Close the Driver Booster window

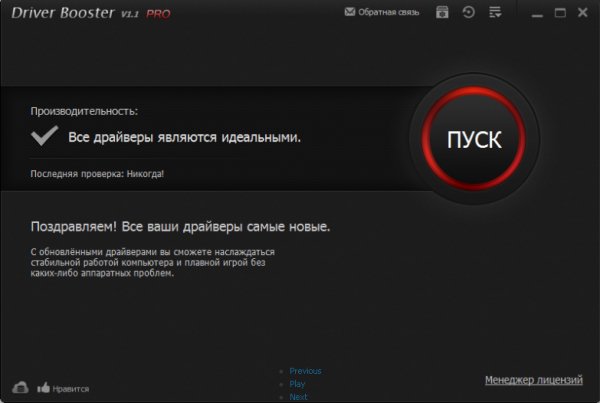pyautogui.click(x=583, y=13)
